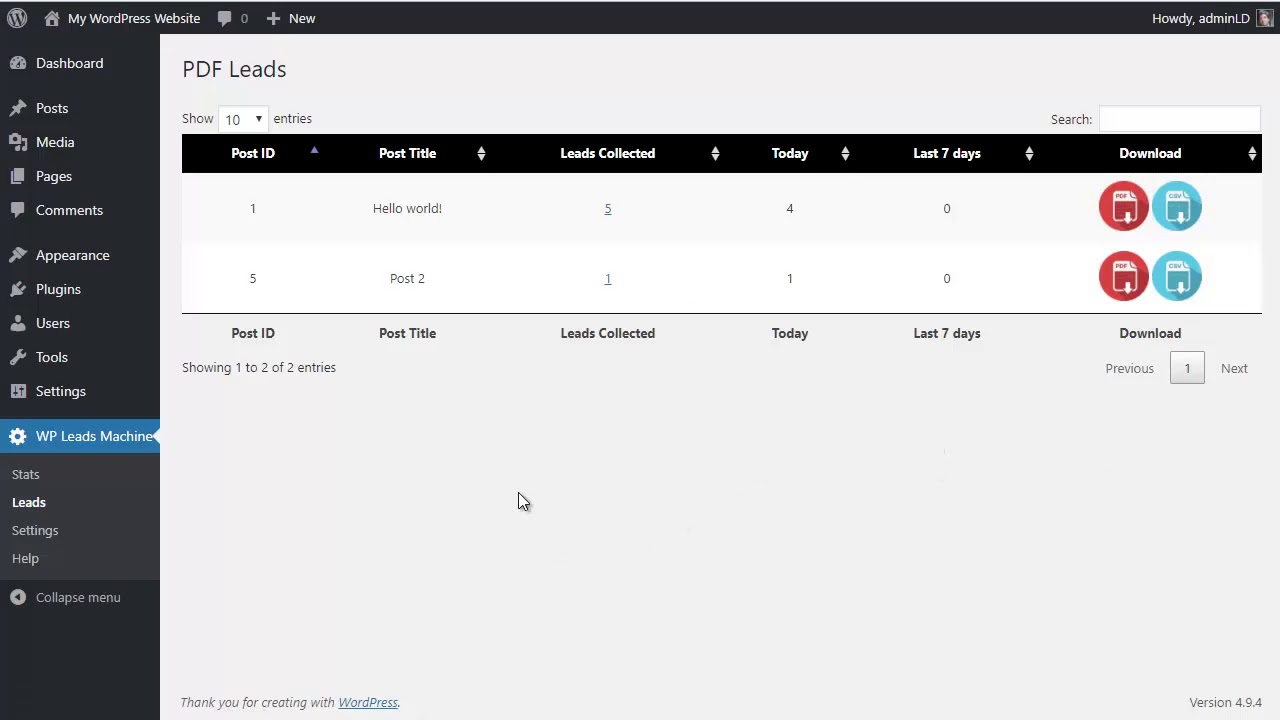Open the 5 leads collected link
This screenshot has height=720, width=1280.
[x=607, y=208]
